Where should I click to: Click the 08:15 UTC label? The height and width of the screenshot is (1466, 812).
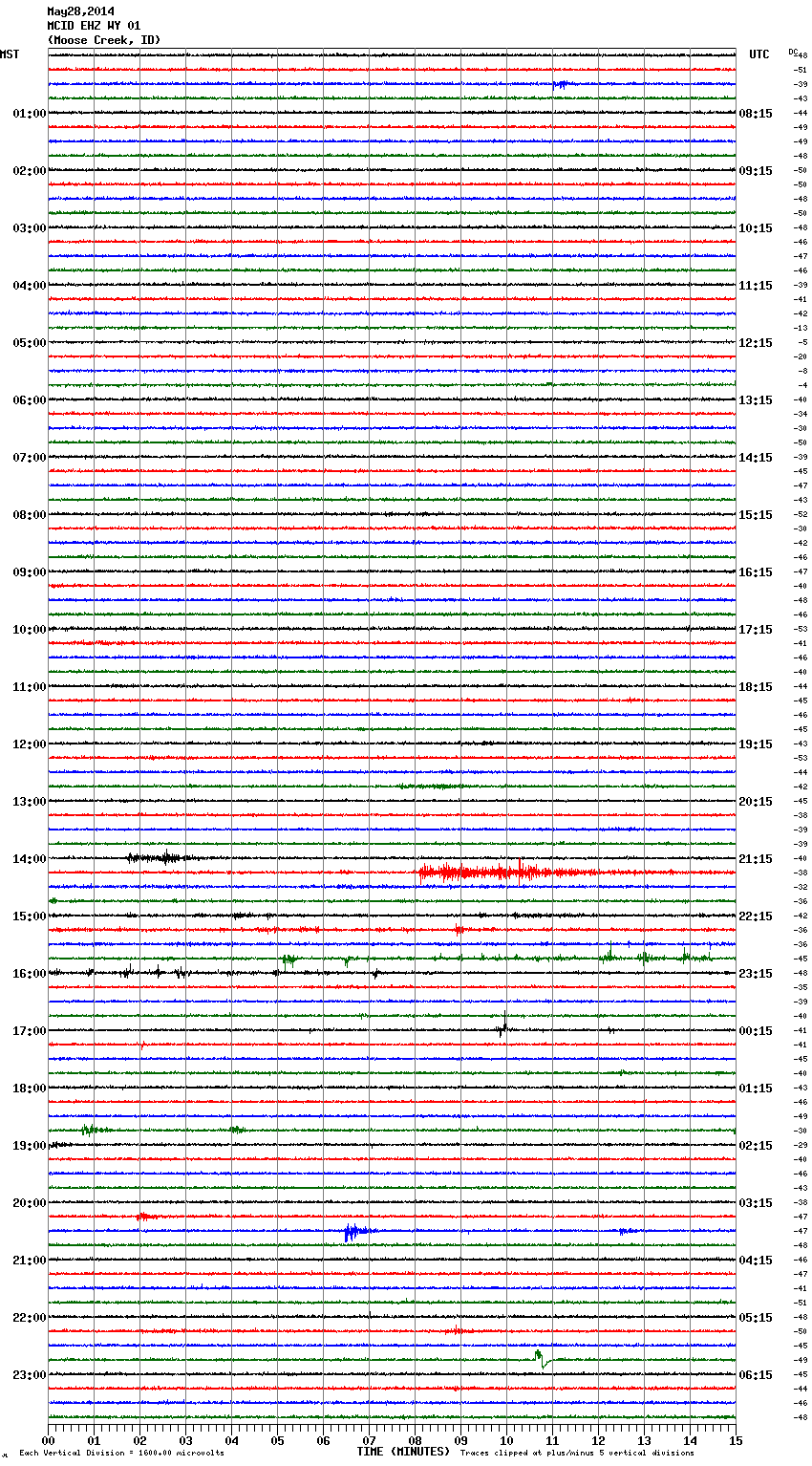click(756, 114)
